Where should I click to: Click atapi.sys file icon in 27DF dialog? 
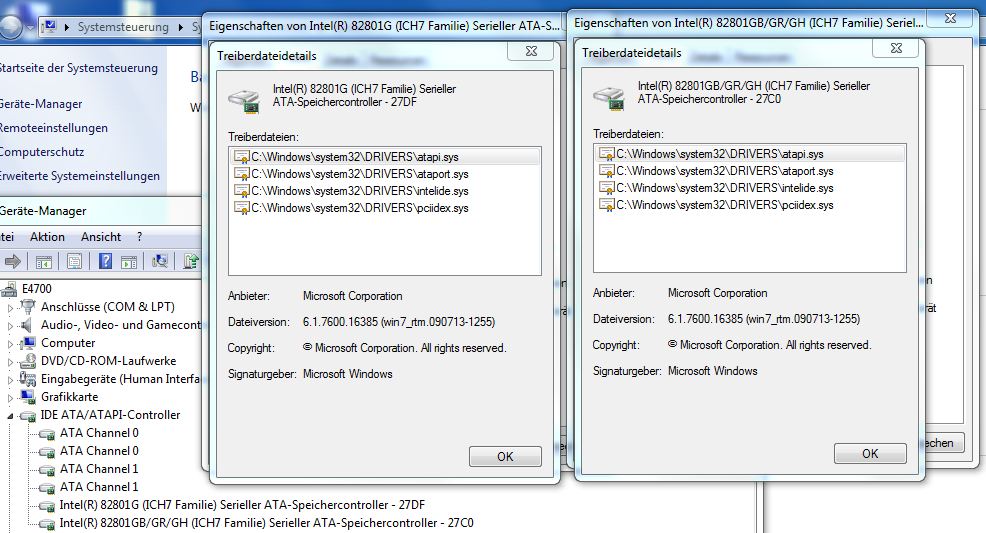241,157
